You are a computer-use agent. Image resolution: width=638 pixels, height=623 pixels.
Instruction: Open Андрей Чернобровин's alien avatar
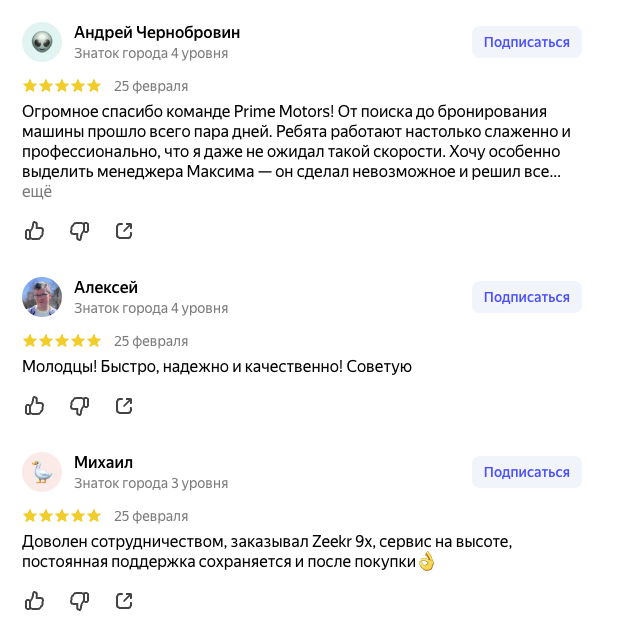pyautogui.click(x=42, y=42)
